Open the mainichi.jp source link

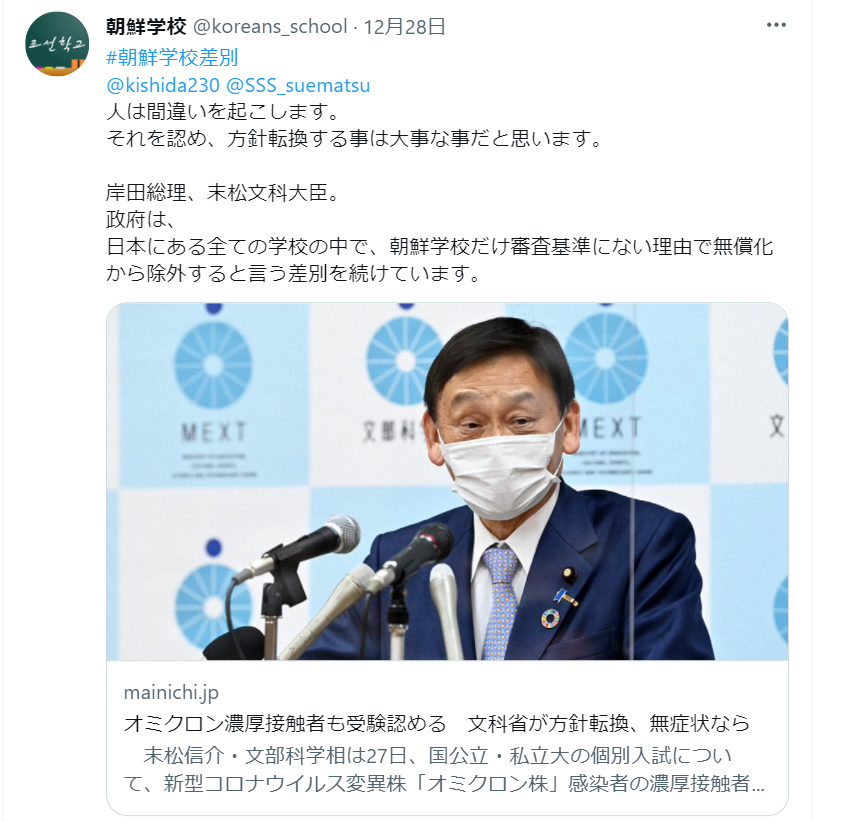(x=171, y=692)
